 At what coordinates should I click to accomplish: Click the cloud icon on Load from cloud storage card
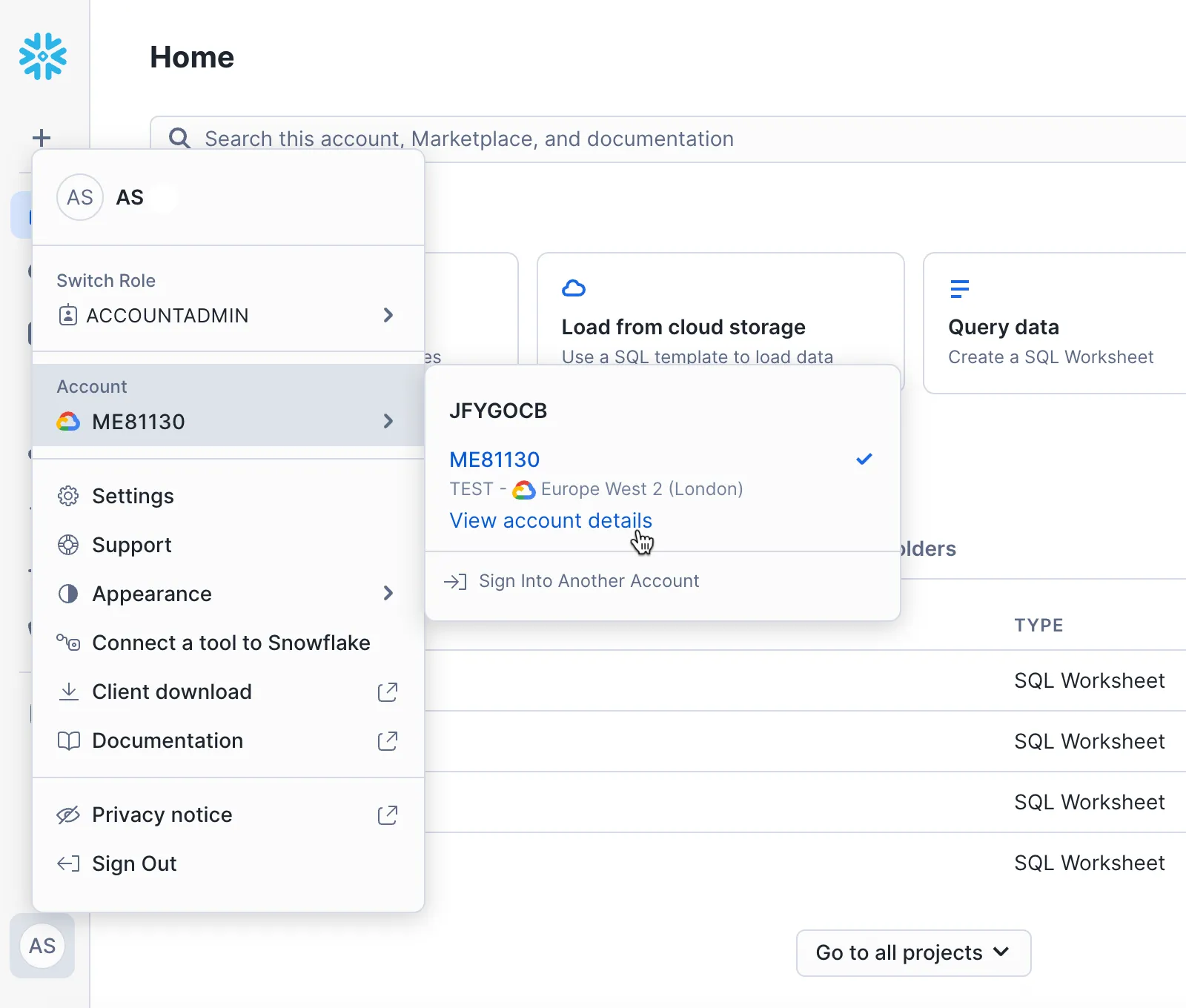(x=574, y=288)
